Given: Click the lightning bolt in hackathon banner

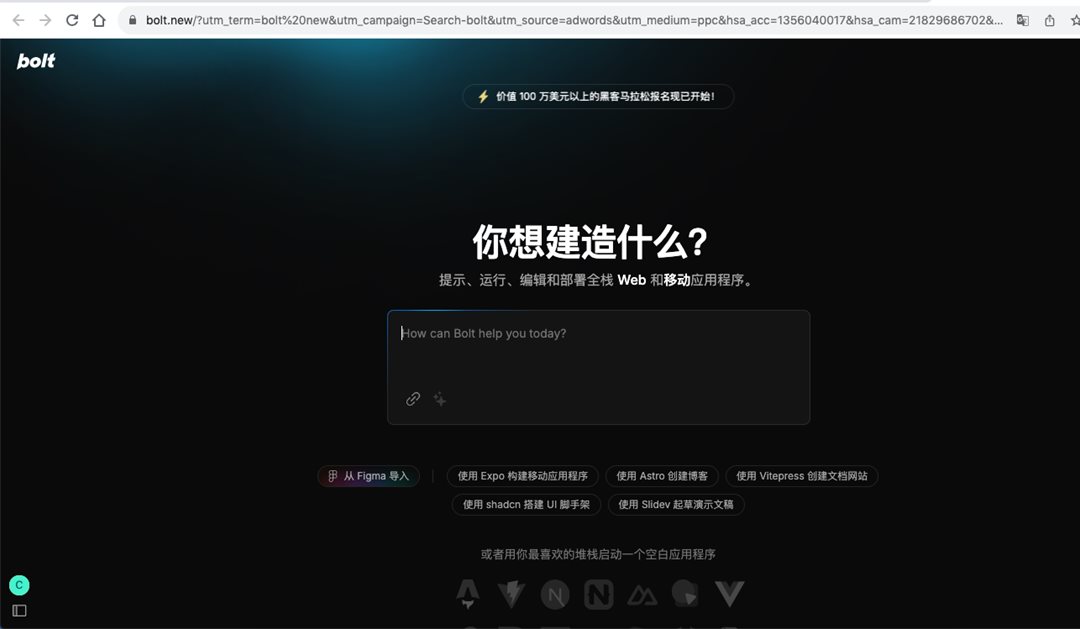Looking at the screenshot, I should tap(484, 96).
